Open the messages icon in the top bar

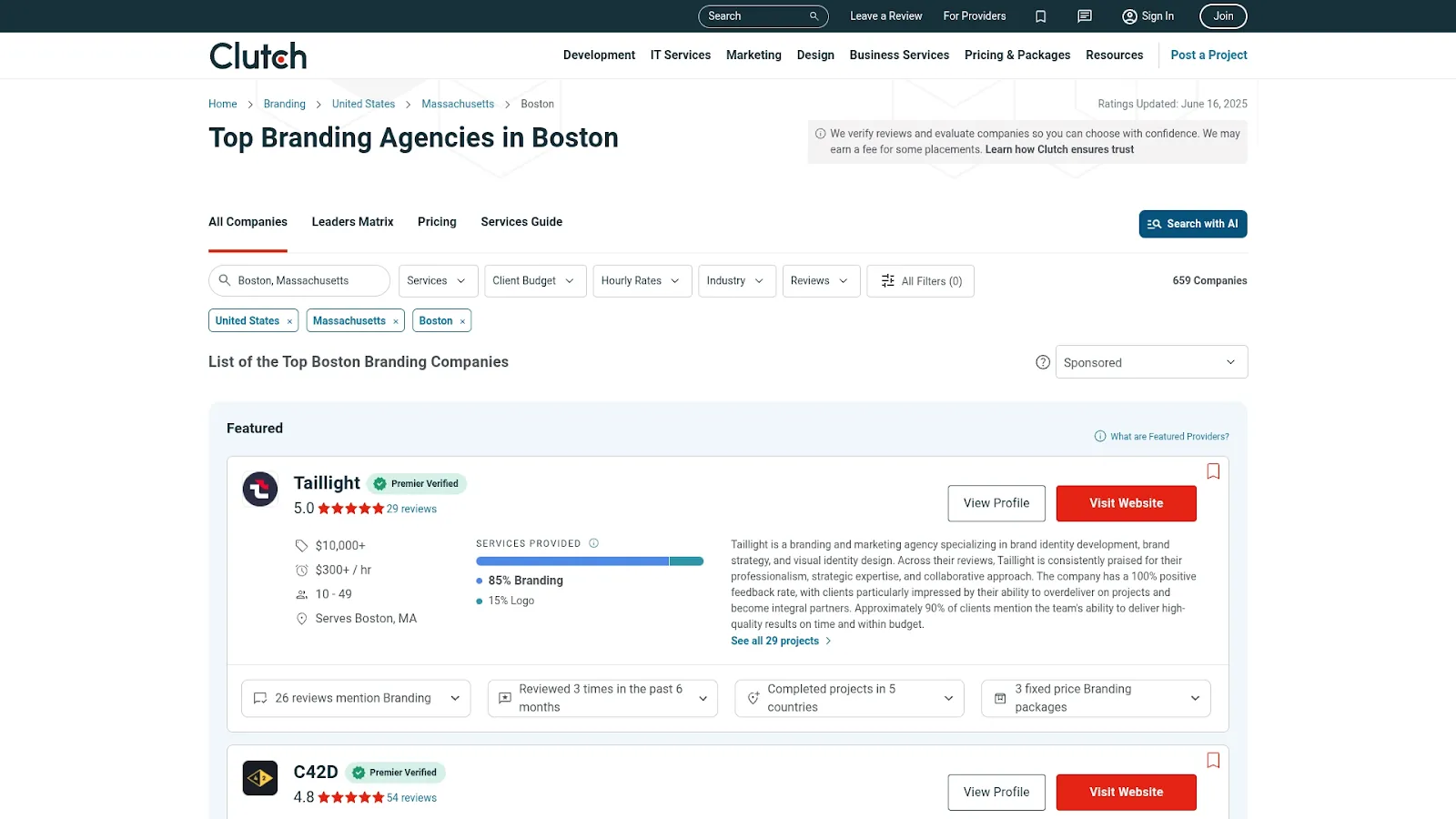tap(1084, 15)
